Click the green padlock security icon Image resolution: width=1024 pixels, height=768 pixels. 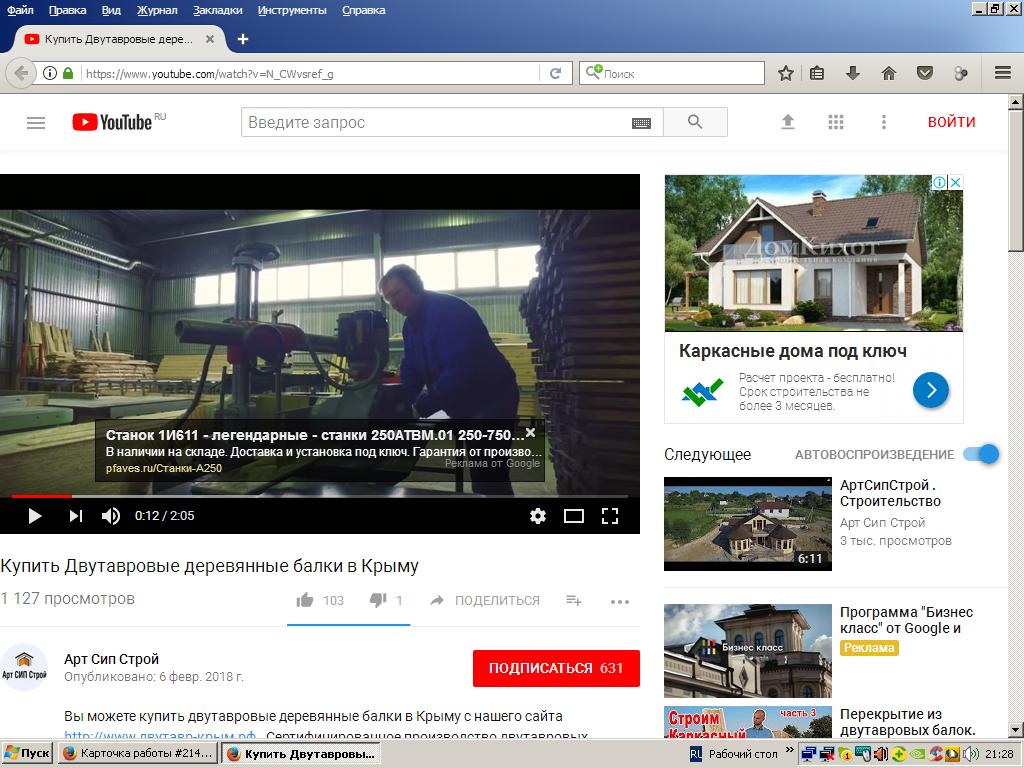68,73
